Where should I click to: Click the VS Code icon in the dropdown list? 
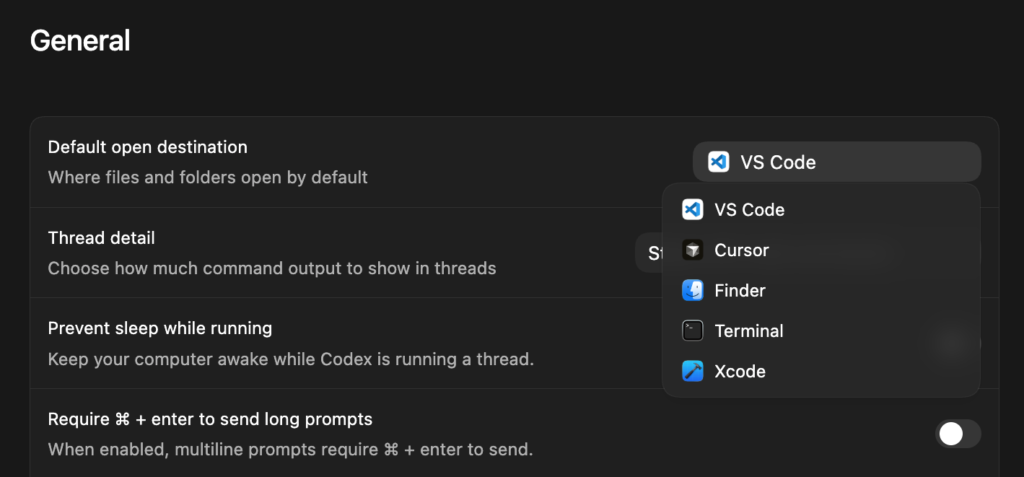(x=692, y=210)
